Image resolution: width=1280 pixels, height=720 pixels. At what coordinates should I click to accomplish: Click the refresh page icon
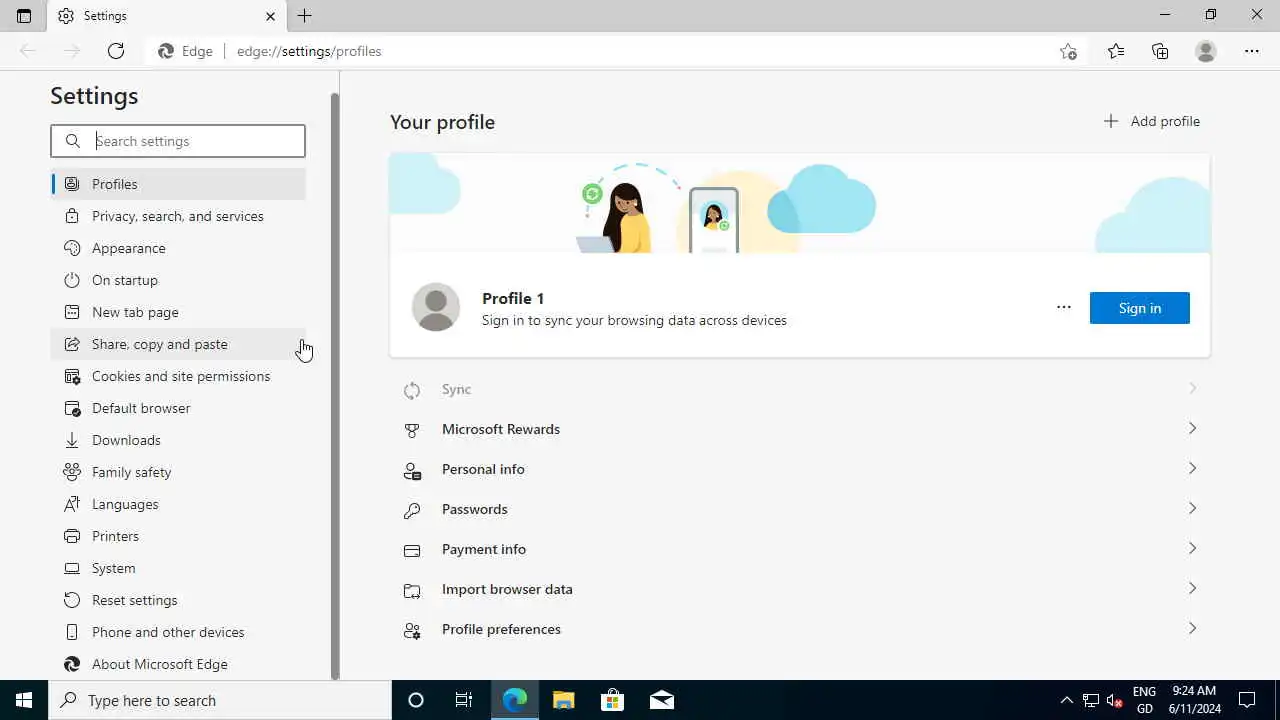(116, 51)
